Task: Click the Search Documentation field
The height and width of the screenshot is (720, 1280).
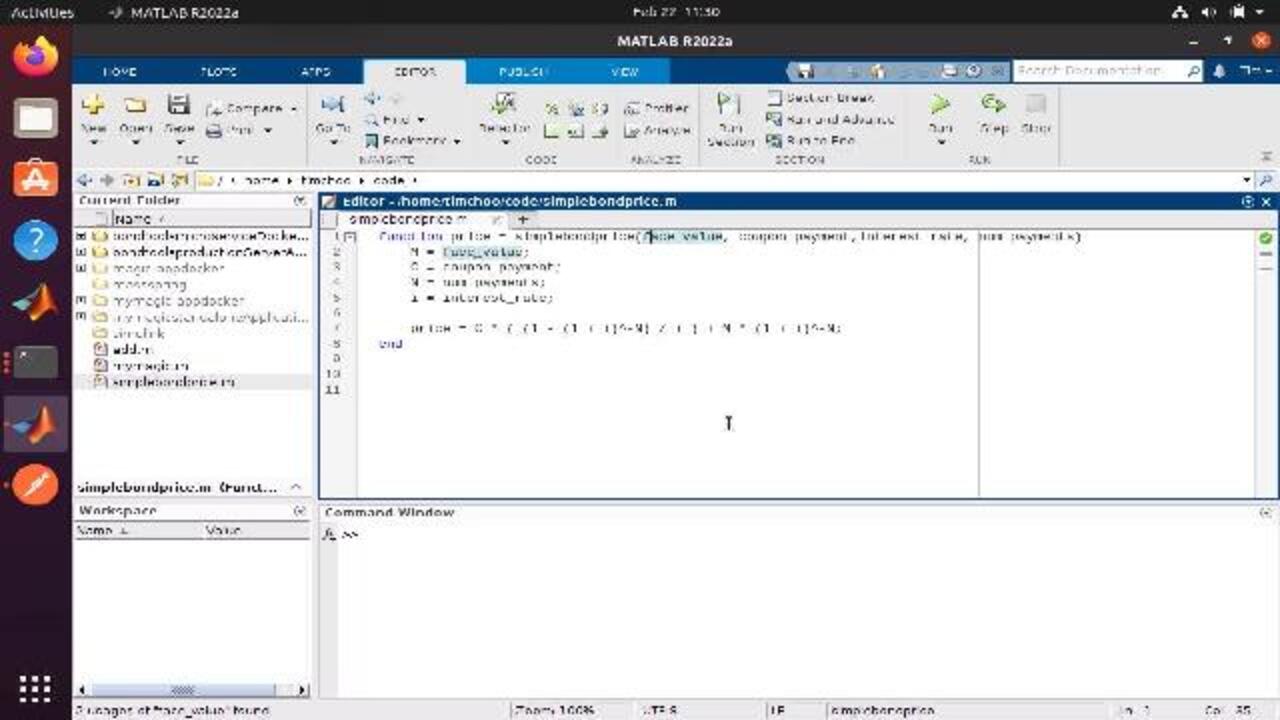Action: click(1100, 71)
